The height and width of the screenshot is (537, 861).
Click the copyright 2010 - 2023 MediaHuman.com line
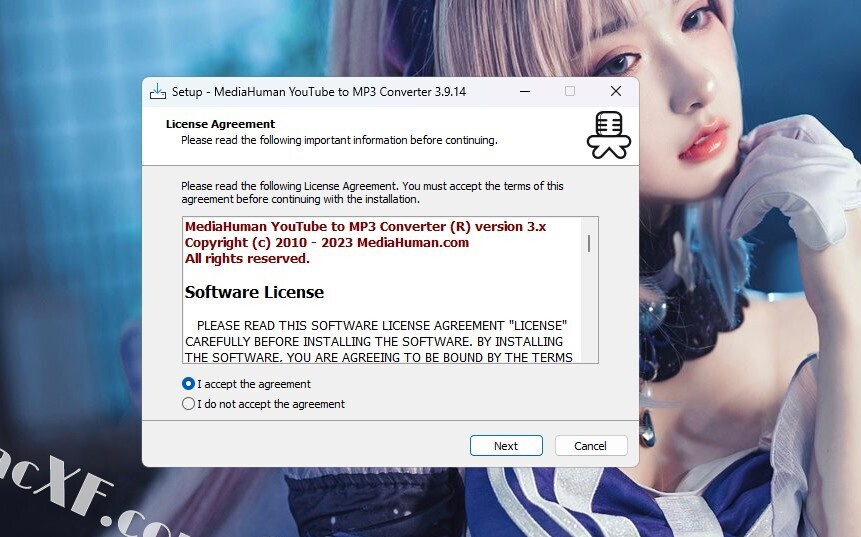click(327, 243)
